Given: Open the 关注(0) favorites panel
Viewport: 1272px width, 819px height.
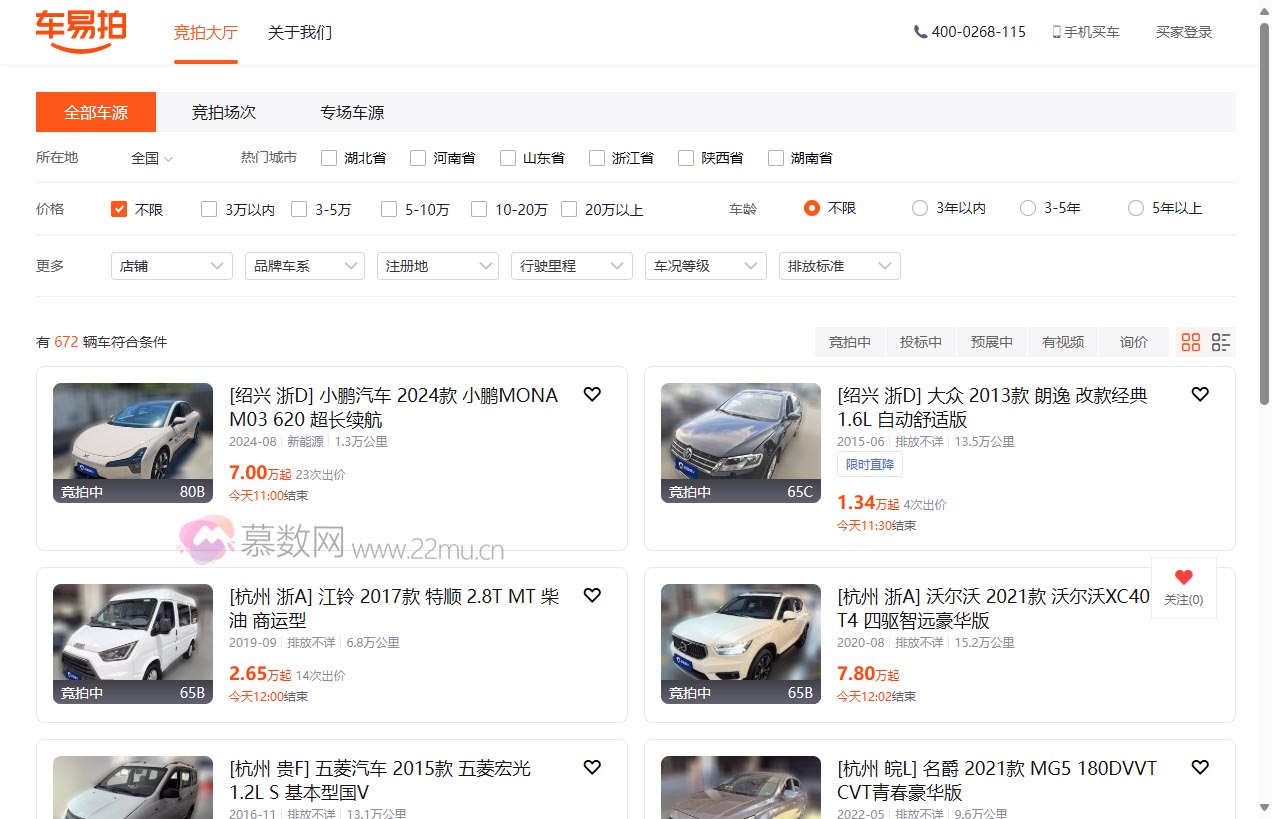Looking at the screenshot, I should tap(1183, 588).
